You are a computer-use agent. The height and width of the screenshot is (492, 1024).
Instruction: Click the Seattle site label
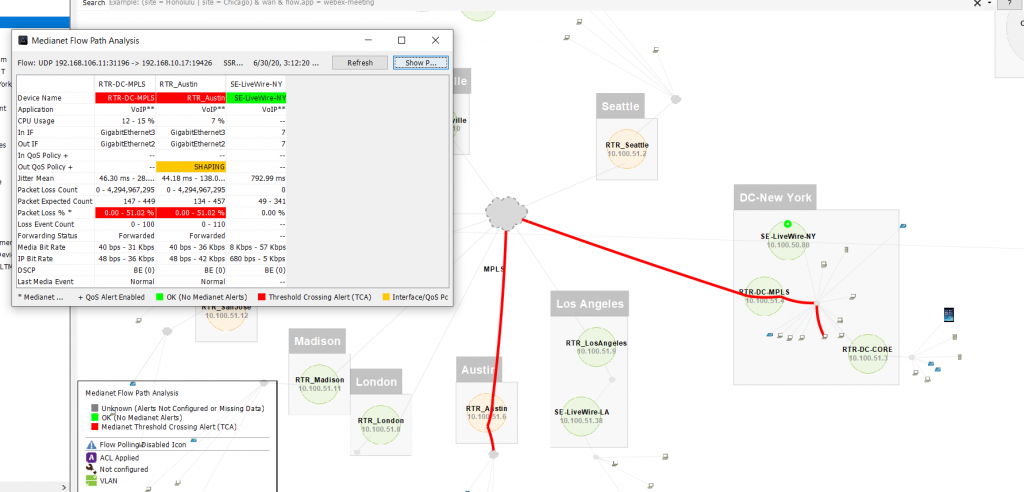click(x=620, y=106)
